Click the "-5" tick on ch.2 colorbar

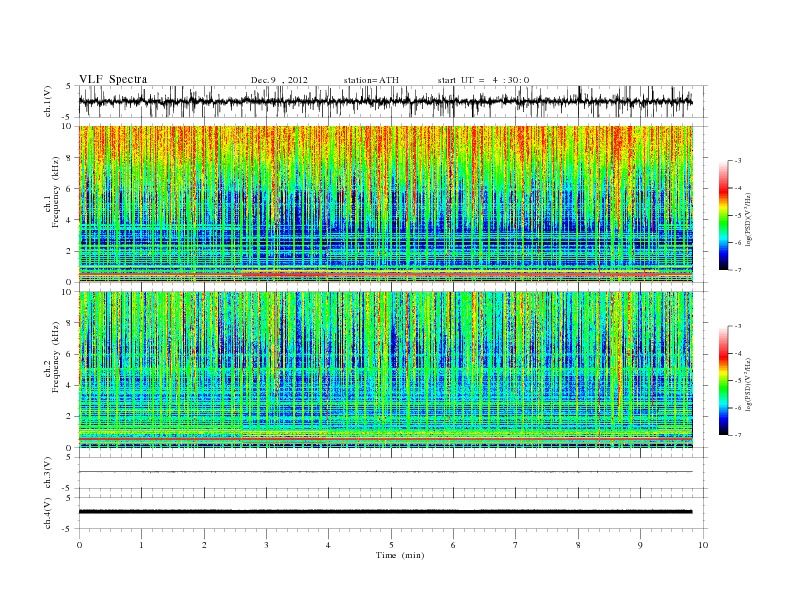pyautogui.click(x=737, y=381)
